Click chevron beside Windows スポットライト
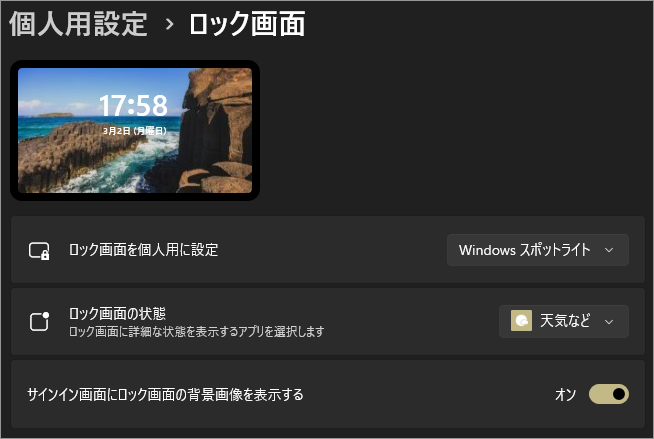The width and height of the screenshot is (654, 439). [609, 251]
